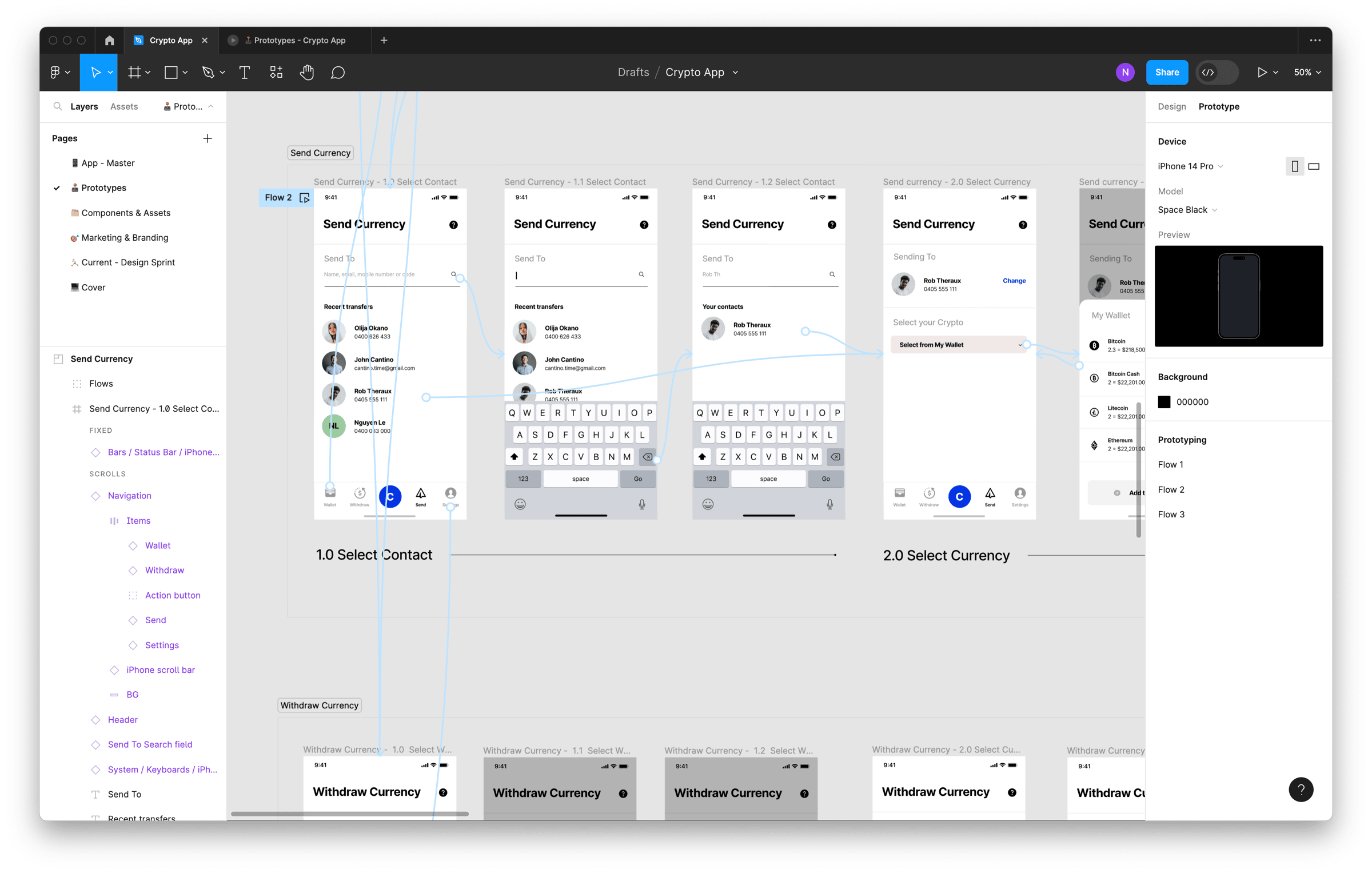Screen dimensions: 1372x873
Task: Open present options dropdown arrow
Action: [1275, 73]
